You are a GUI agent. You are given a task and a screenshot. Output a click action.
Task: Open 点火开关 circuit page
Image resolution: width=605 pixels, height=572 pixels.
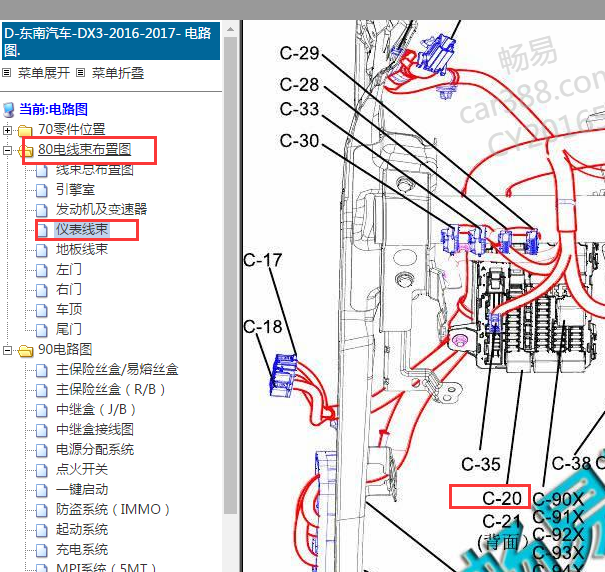pos(82,469)
